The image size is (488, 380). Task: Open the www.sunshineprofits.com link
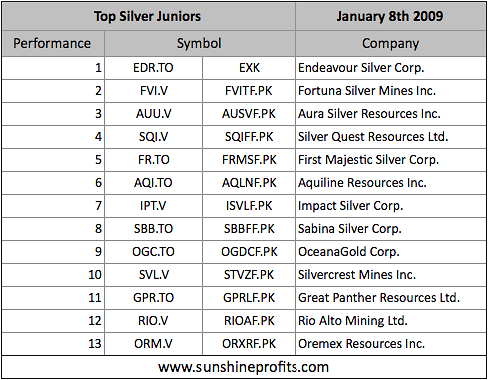point(244,367)
